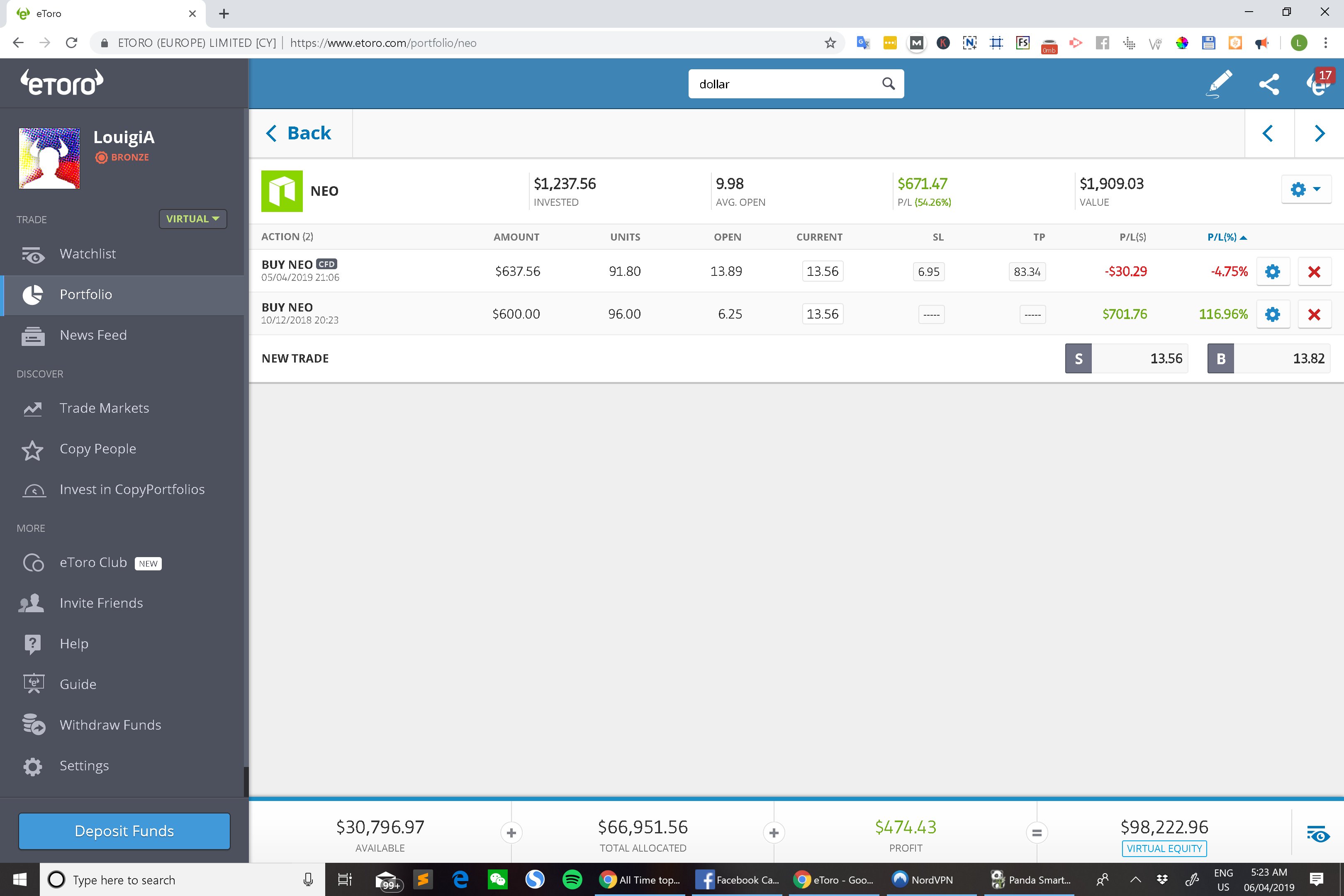Edit stop loss 6.95 on CFD trade

(929, 271)
